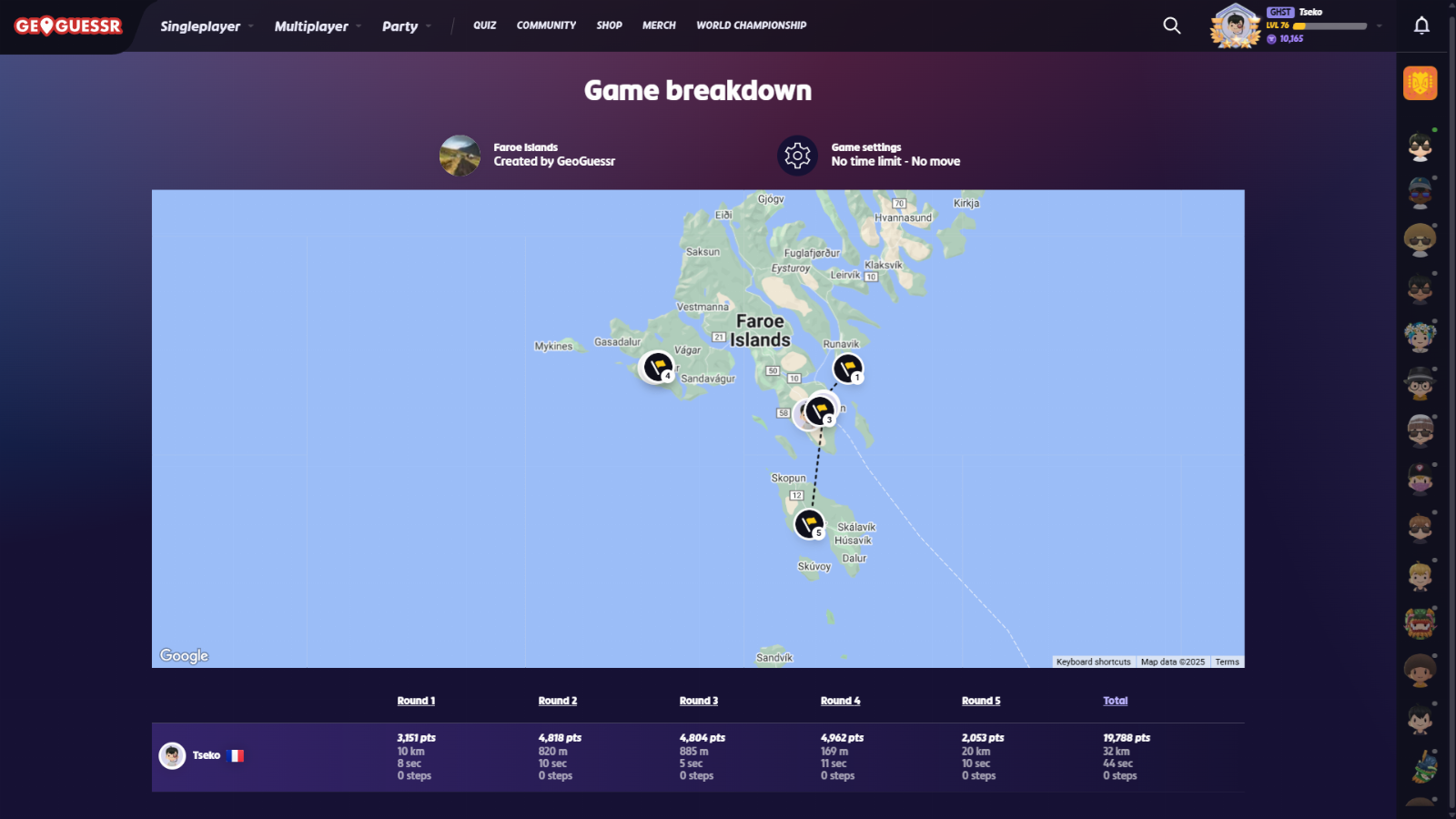Viewport: 1456px width, 819px height.
Task: Open the Quiz menu item
Action: pyautogui.click(x=484, y=25)
